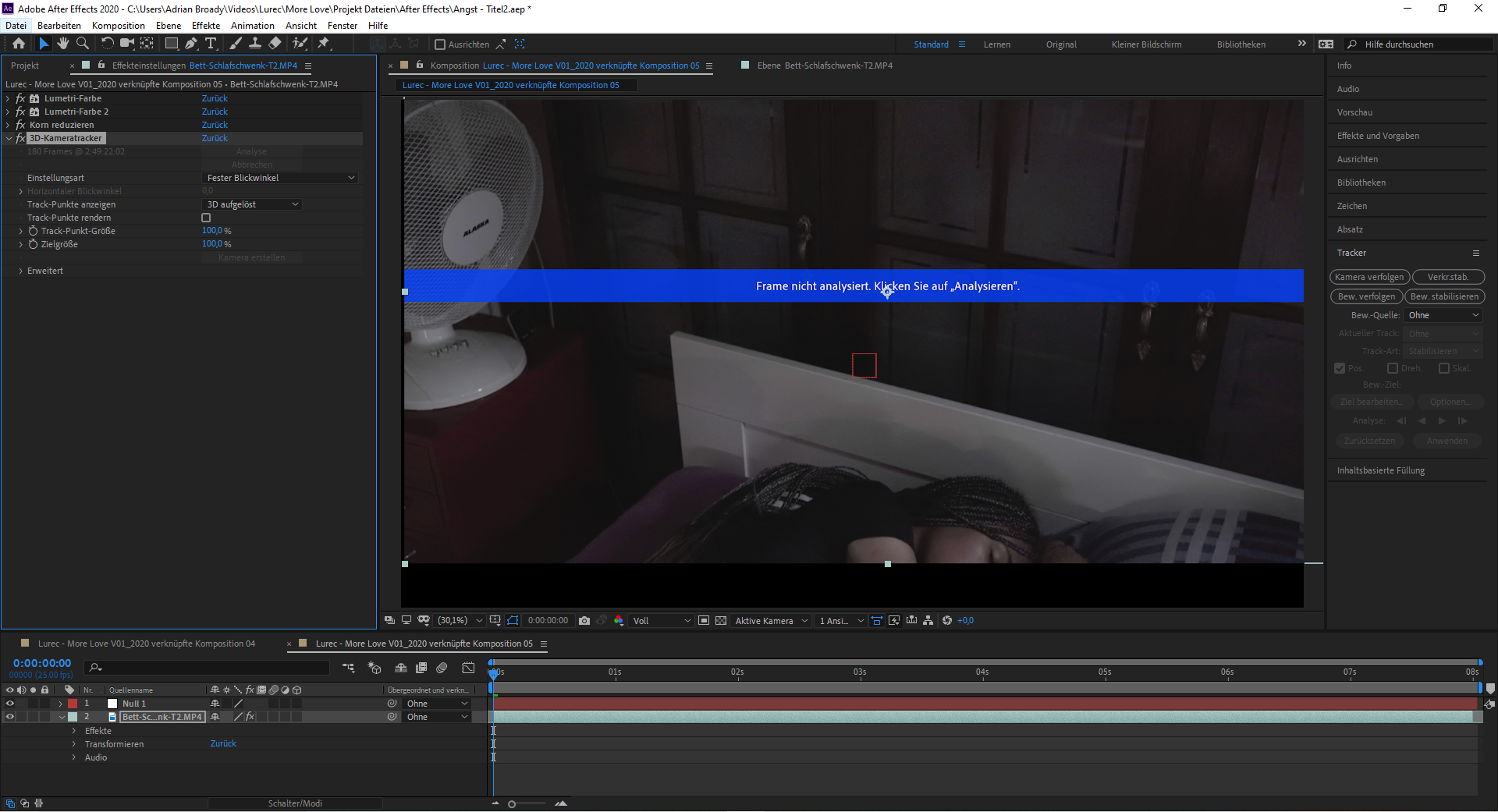1498x812 pixels.
Task: Click Zurück next to Lumetri-Farbe
Action: tap(215, 98)
